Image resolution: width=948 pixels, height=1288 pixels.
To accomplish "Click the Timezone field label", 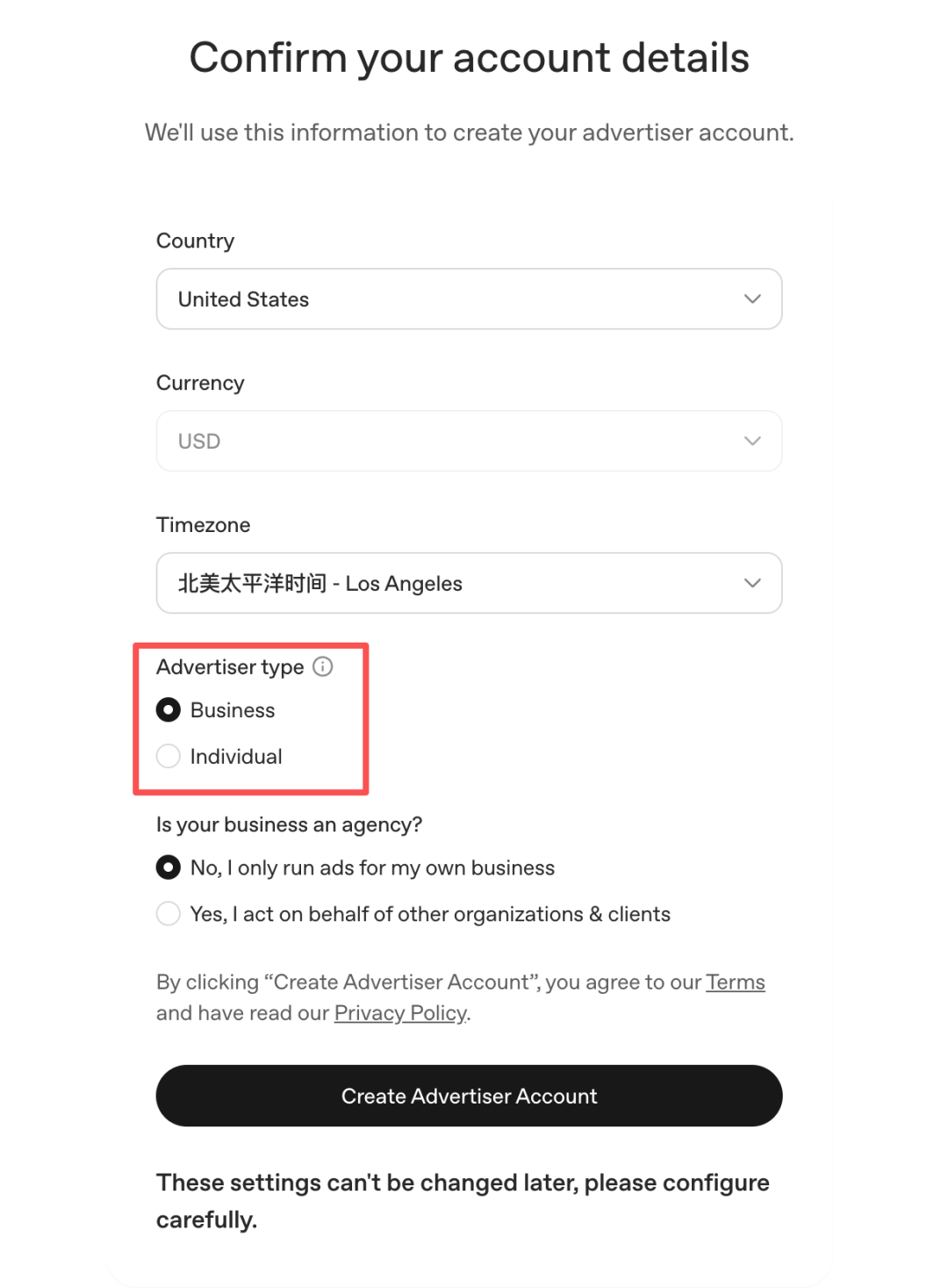I will tap(203, 525).
